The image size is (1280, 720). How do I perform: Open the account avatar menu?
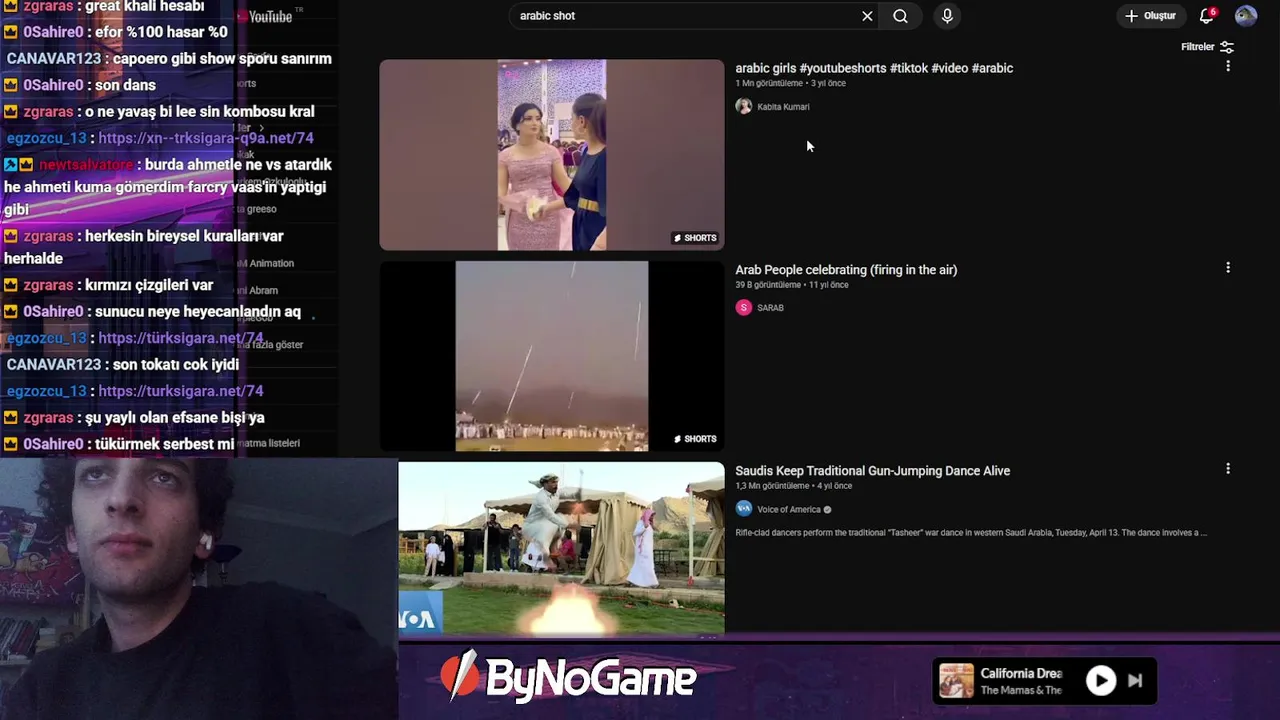1246,16
